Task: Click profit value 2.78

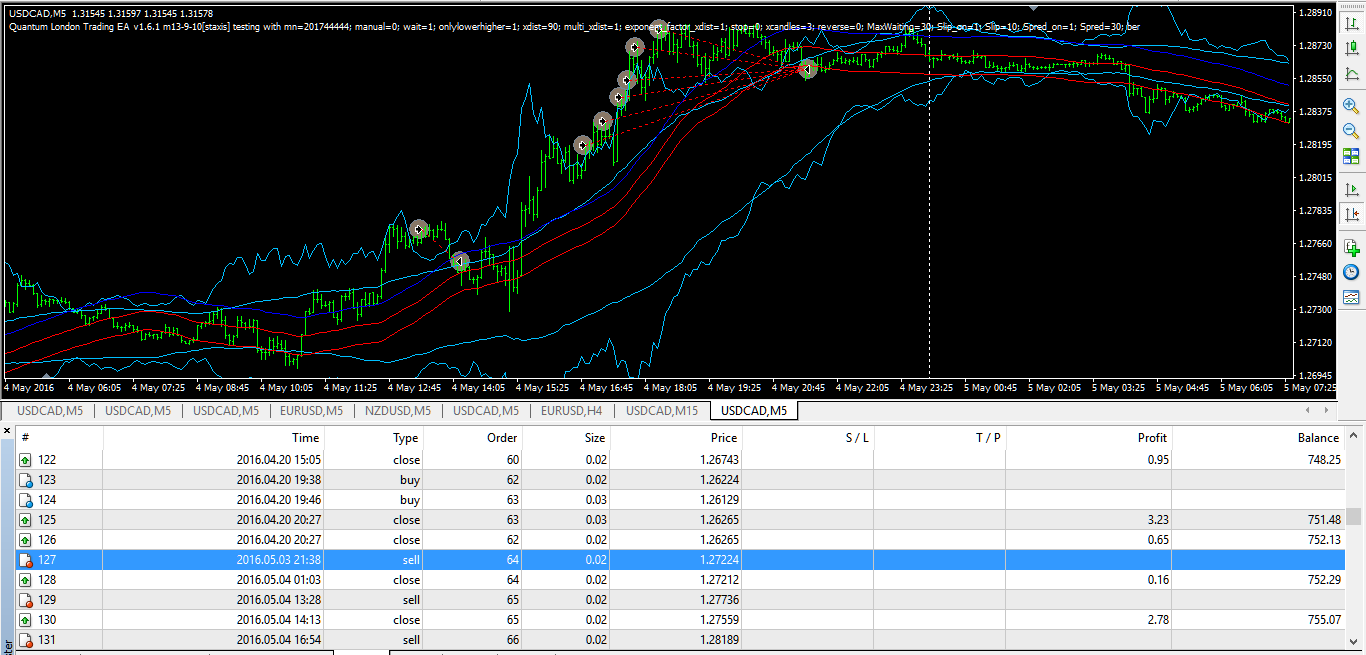Action: (1156, 620)
